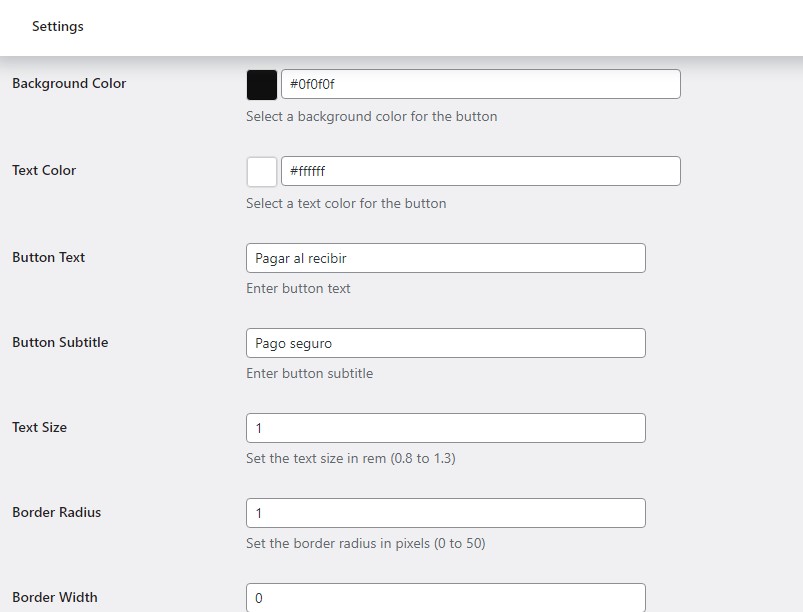Screen dimensions: 803x612
Task: Click the 'Pagar al recibir' text field
Action: pyautogui.click(x=445, y=258)
